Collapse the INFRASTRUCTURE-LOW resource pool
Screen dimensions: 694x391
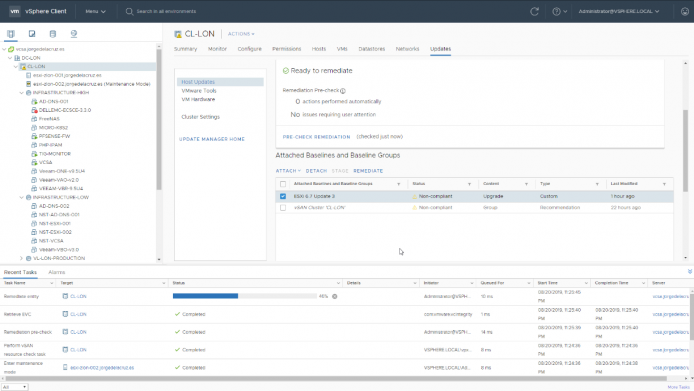(x=21, y=197)
